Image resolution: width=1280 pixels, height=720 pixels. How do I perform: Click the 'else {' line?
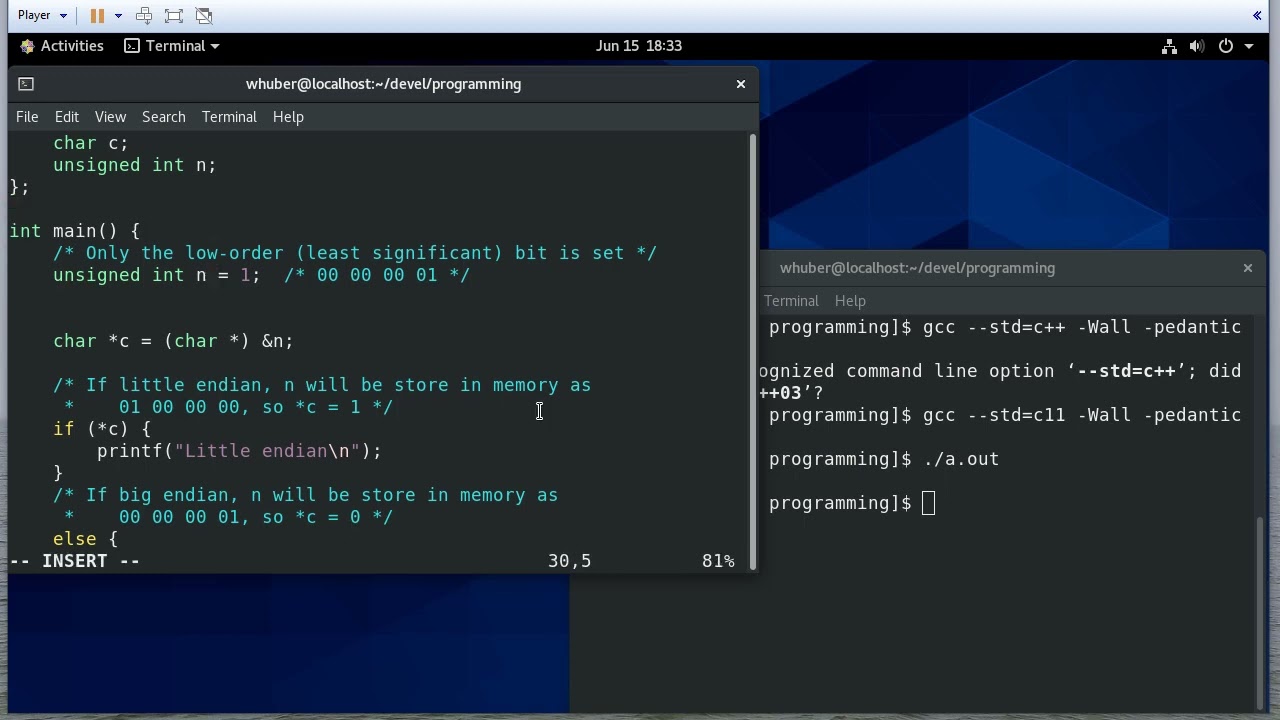coord(86,539)
